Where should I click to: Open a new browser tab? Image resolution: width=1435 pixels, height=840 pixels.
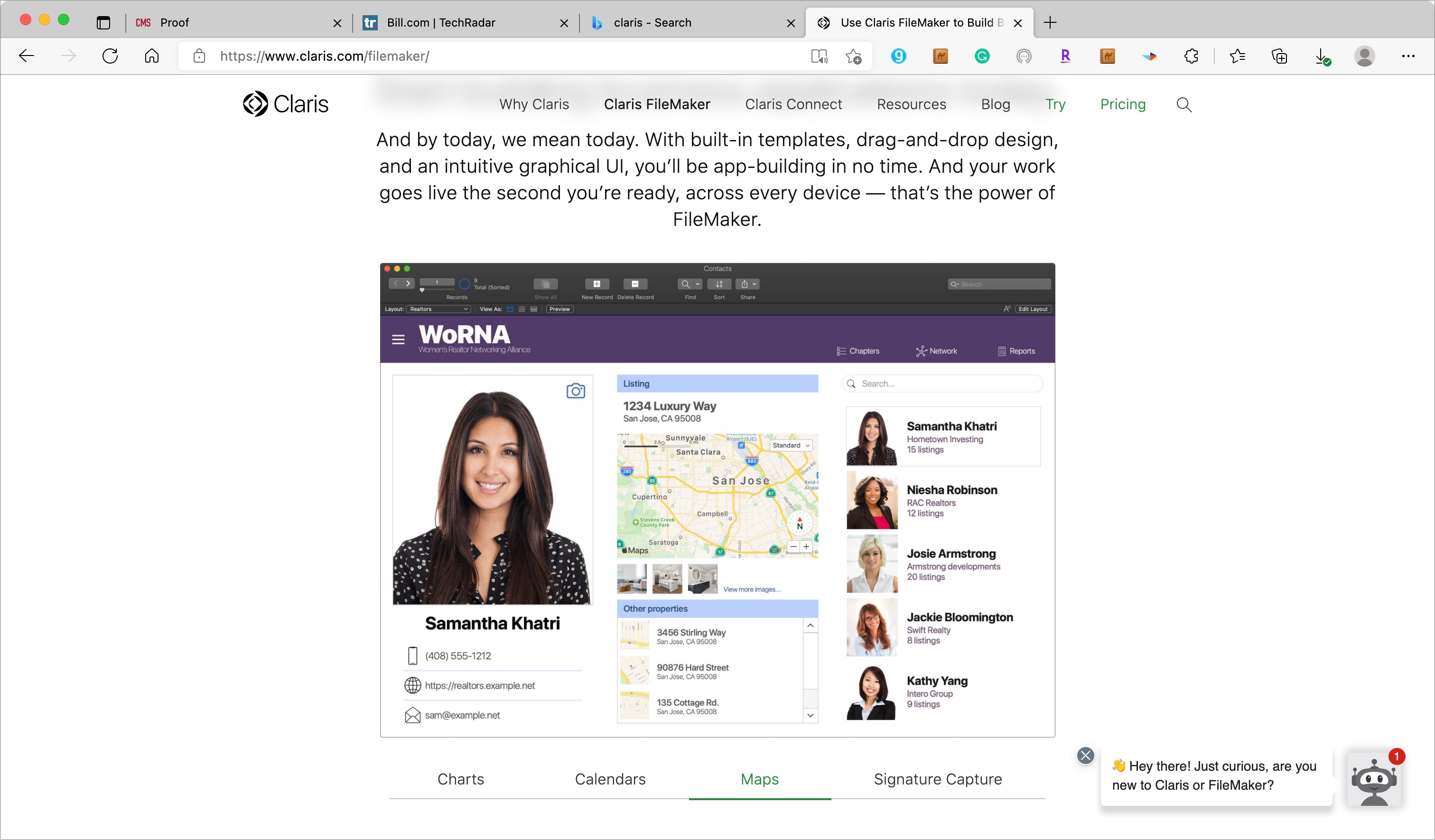click(x=1050, y=23)
